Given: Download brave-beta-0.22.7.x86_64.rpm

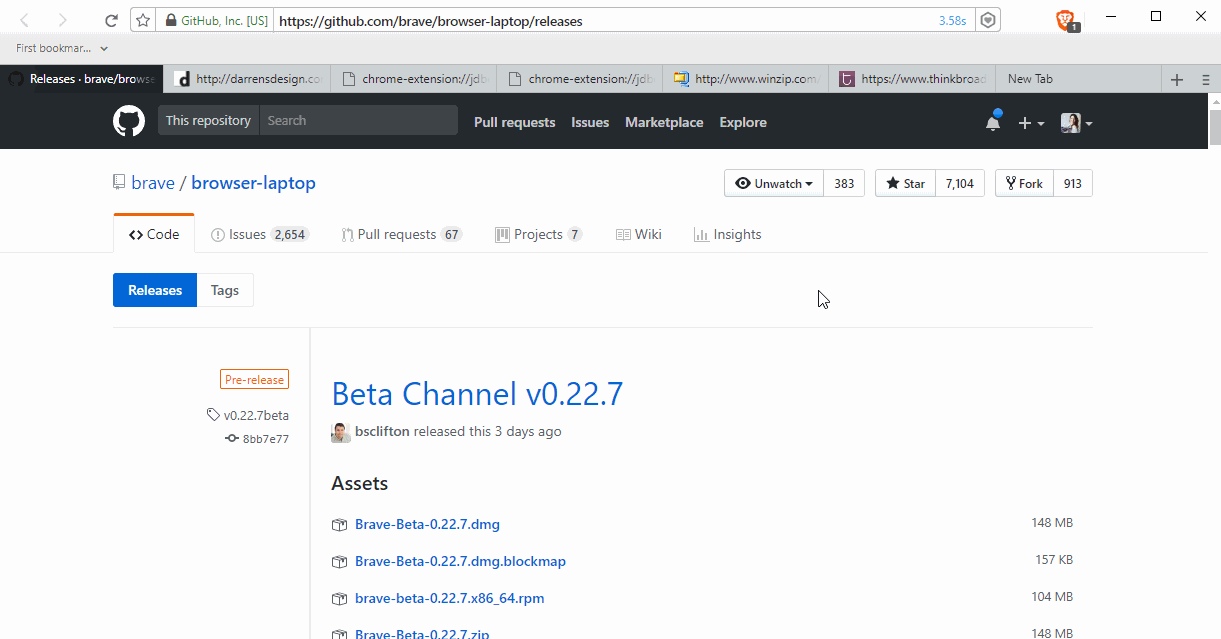Looking at the screenshot, I should (449, 598).
